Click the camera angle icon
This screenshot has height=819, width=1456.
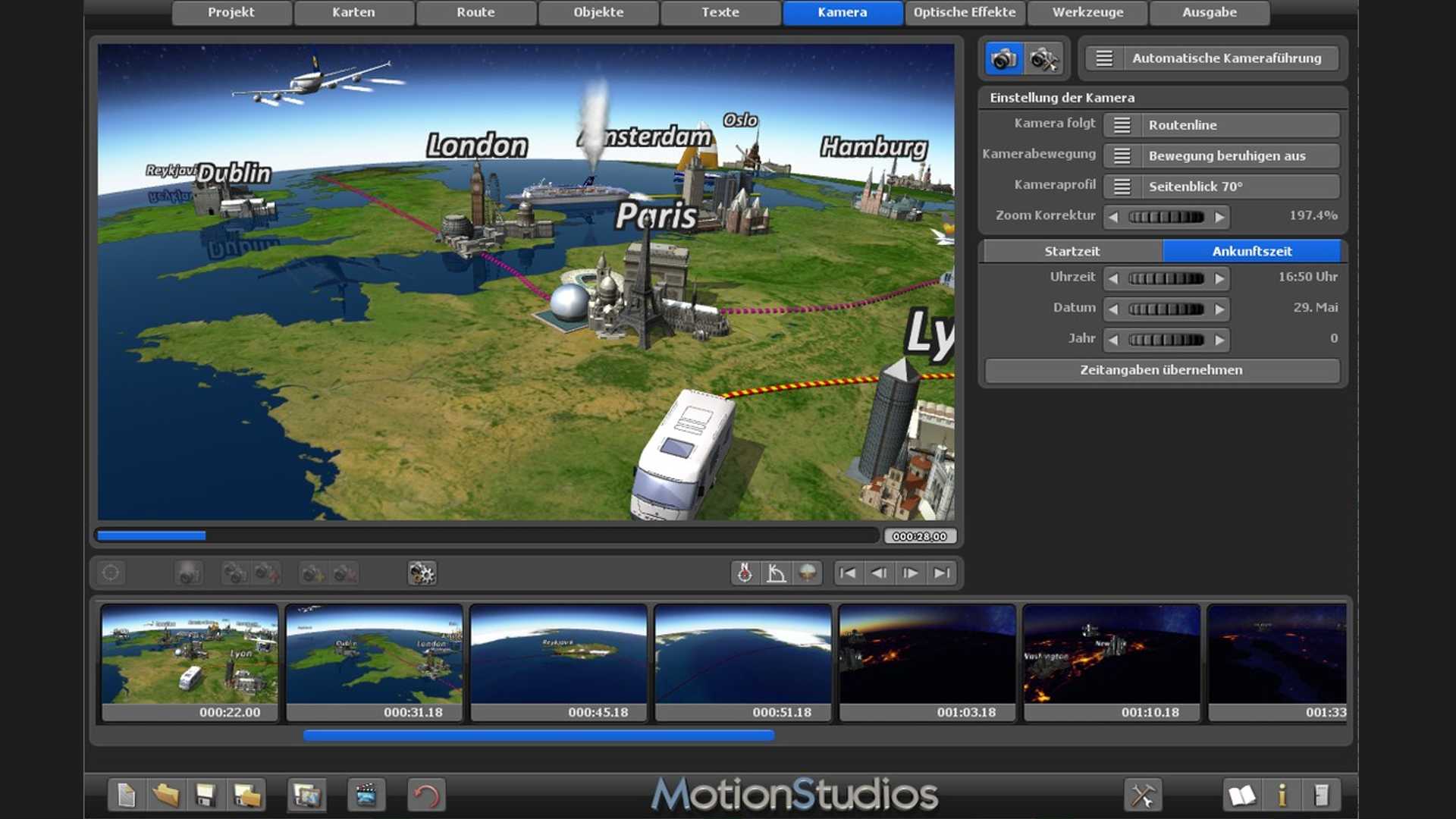776,573
